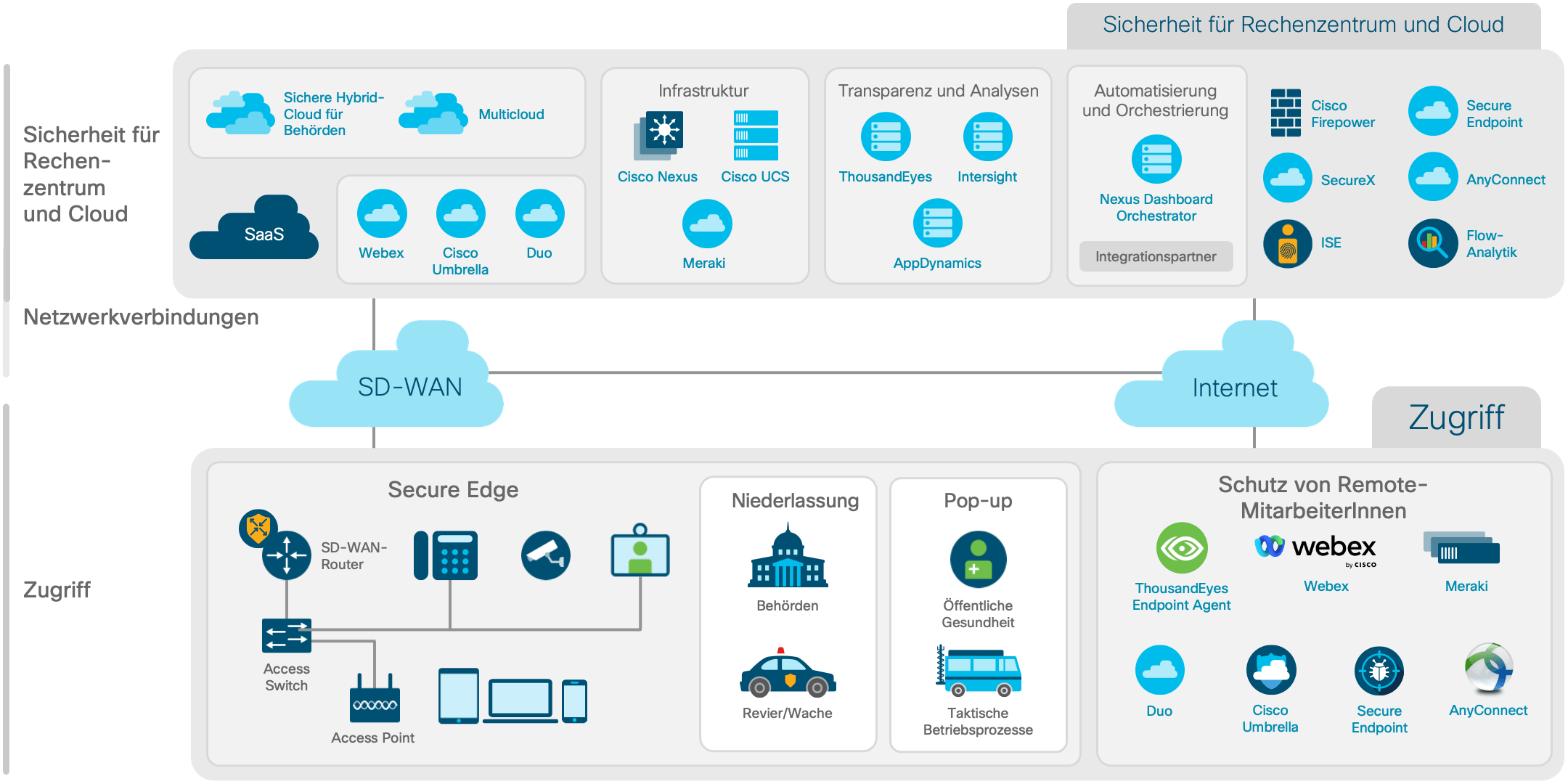The width and height of the screenshot is (1568, 784).
Task: Click the Webex cloud icon beside SaaS
Action: pos(382,213)
